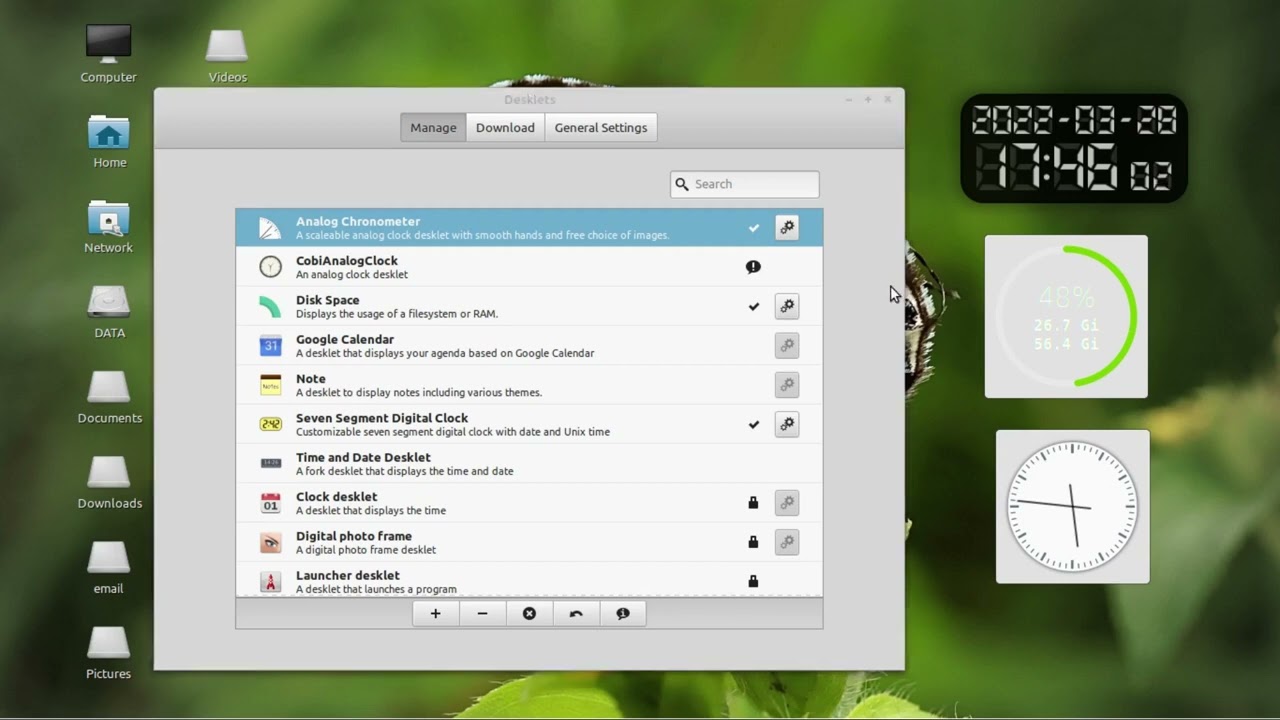Image resolution: width=1280 pixels, height=720 pixels.
Task: Open Digital photo frame settings gear
Action: pos(787,542)
